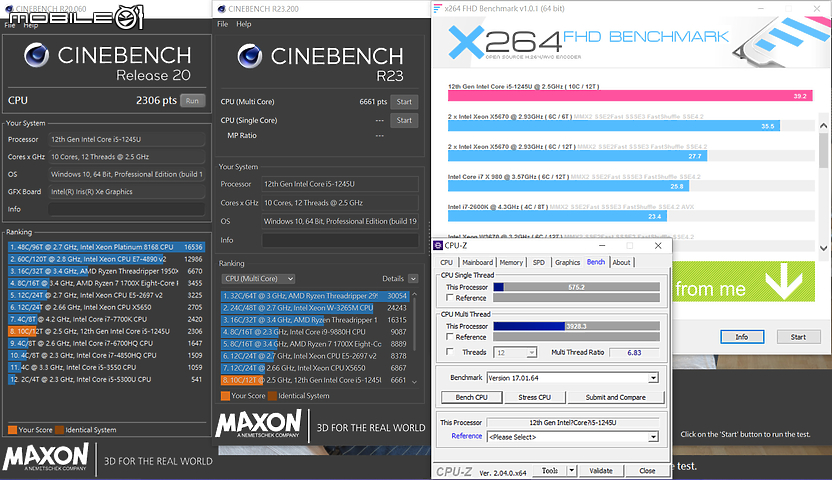This screenshot has height=480, width=832.
Task: Click the Cinebench R23 title bar icon
Action: (x=222, y=8)
